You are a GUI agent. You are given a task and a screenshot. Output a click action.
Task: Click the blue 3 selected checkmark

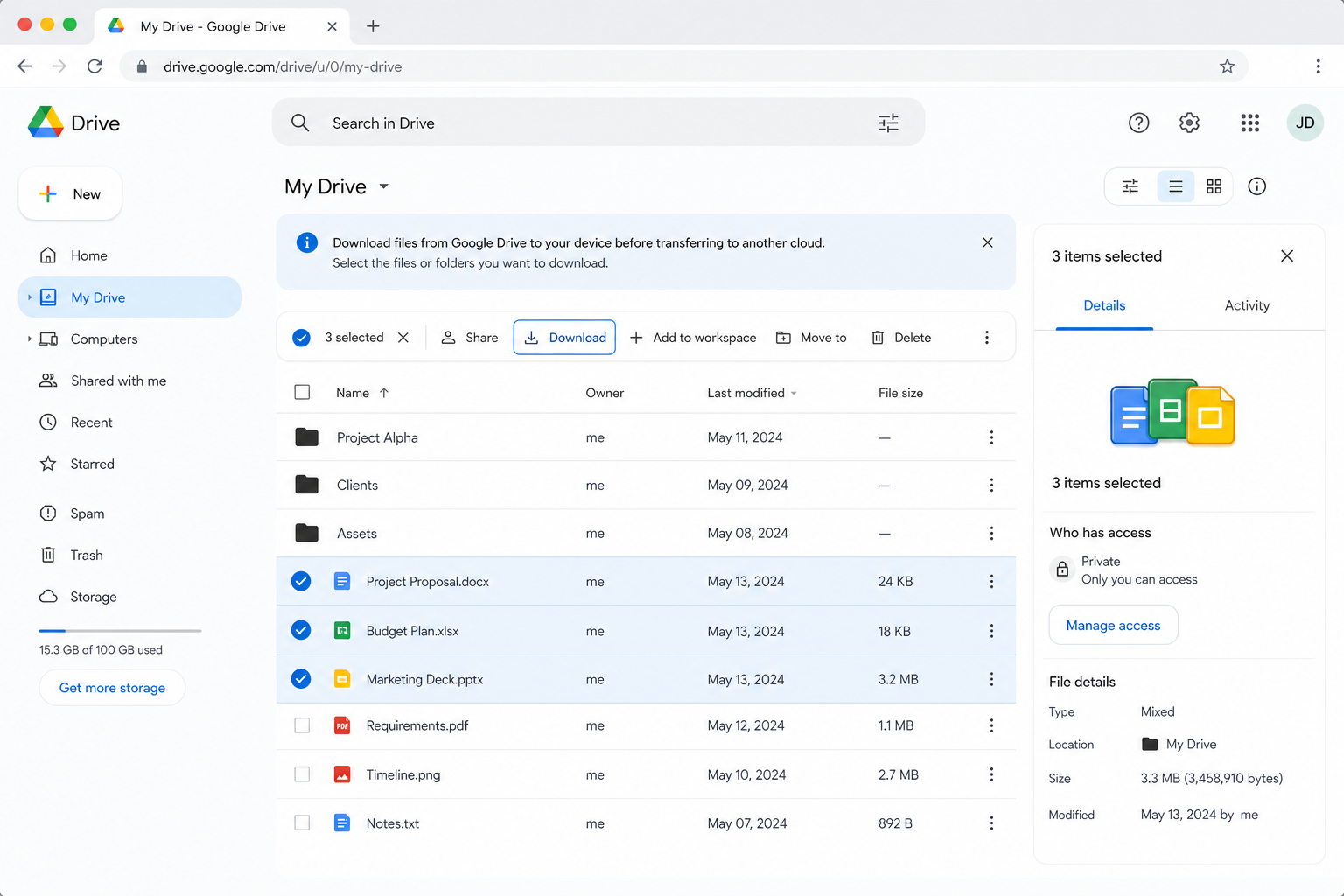301,338
